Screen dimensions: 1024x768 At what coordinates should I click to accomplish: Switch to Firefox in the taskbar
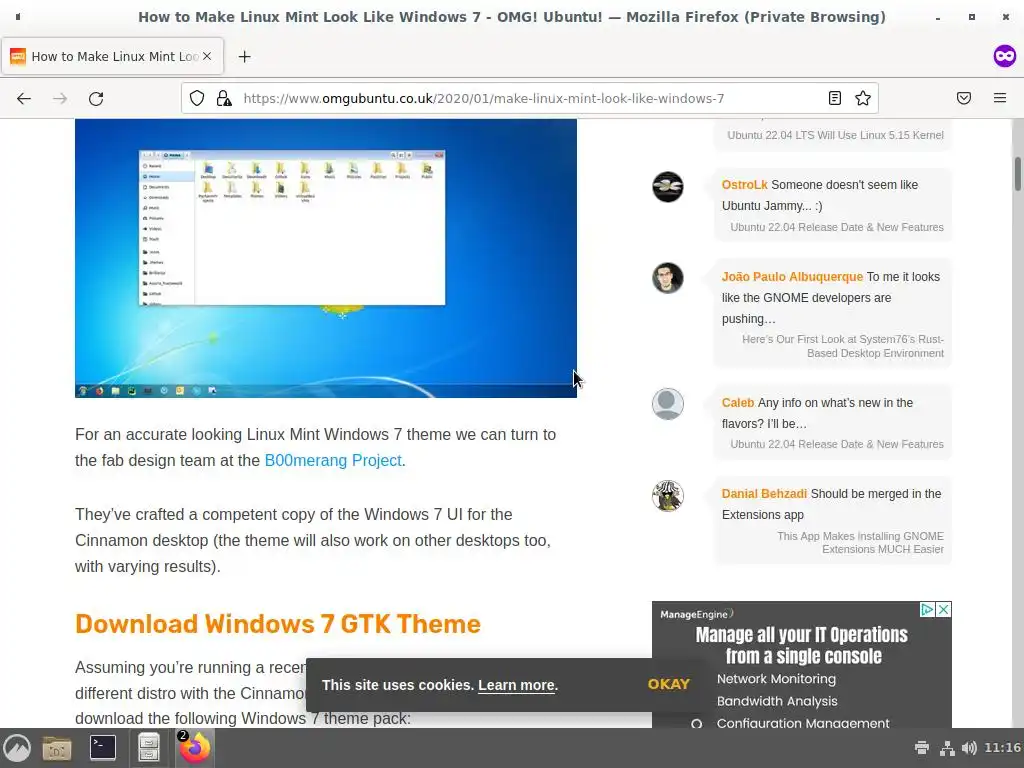[x=194, y=748]
